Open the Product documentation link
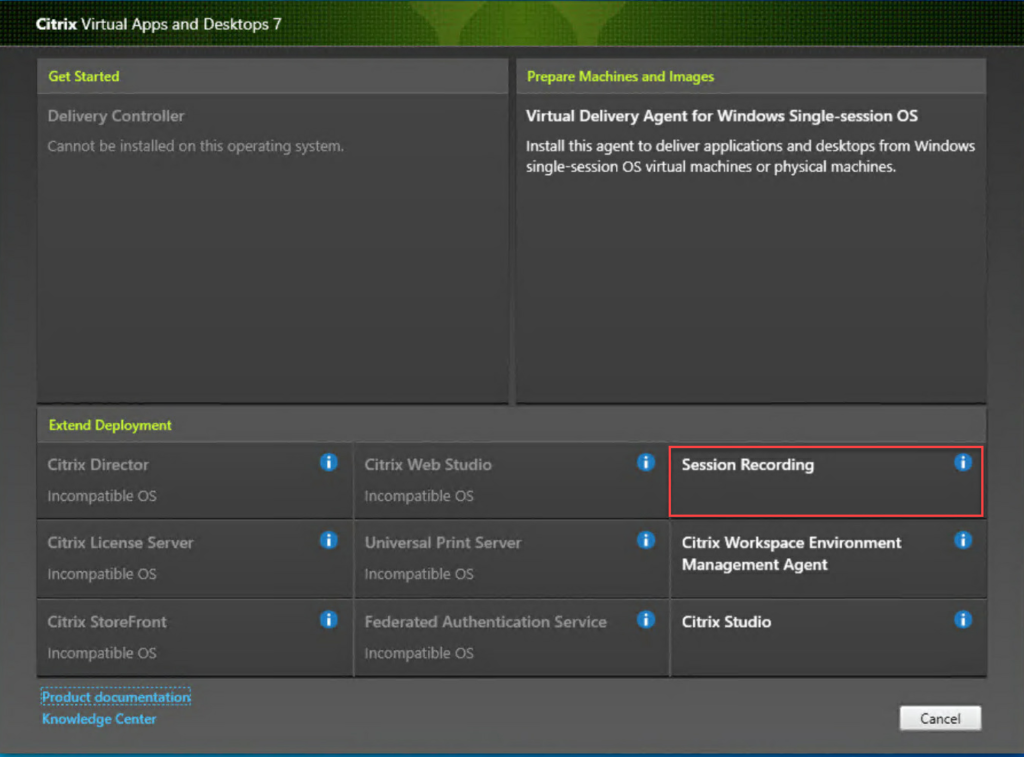This screenshot has width=1024, height=757. [116, 697]
